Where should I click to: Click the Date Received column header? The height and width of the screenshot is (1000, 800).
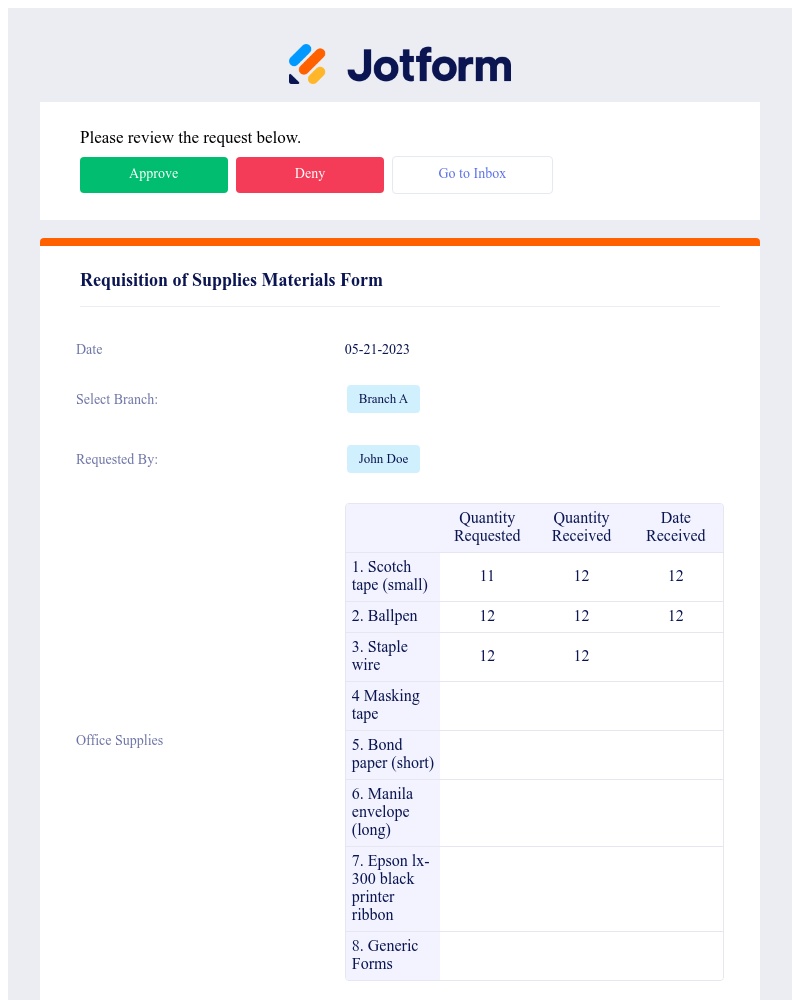point(675,527)
